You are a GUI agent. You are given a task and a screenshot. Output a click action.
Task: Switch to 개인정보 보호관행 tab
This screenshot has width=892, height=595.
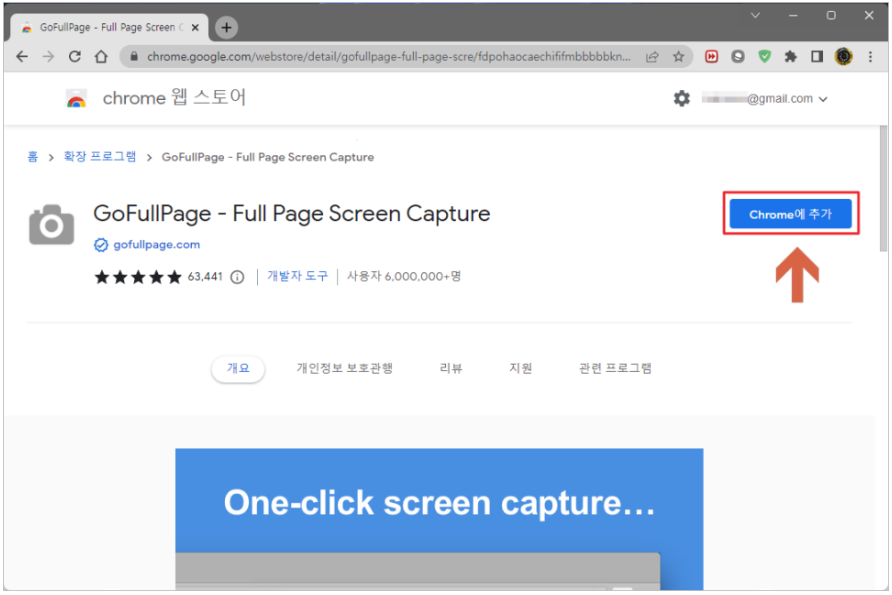click(344, 368)
